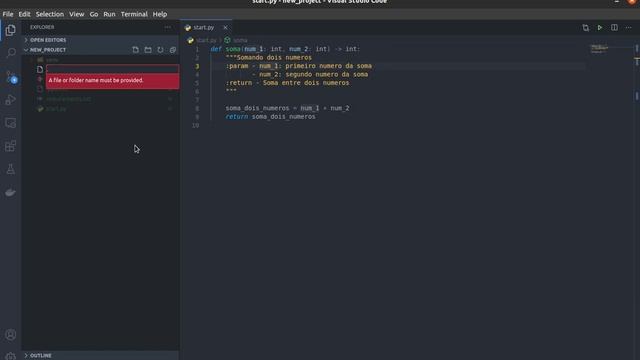Click 'return soma_dois_numeros' on line 9
Viewport: 640px width, 360px height.
[270, 117]
